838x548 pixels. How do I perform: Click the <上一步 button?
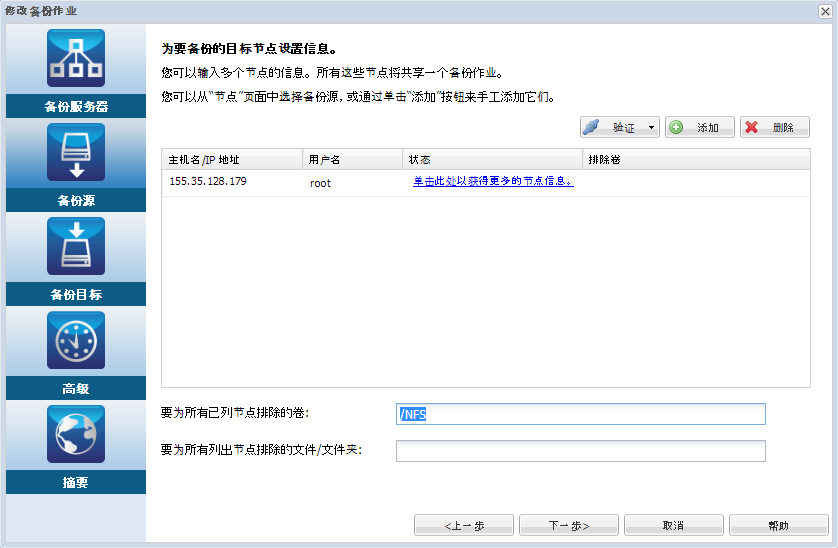pos(464,525)
